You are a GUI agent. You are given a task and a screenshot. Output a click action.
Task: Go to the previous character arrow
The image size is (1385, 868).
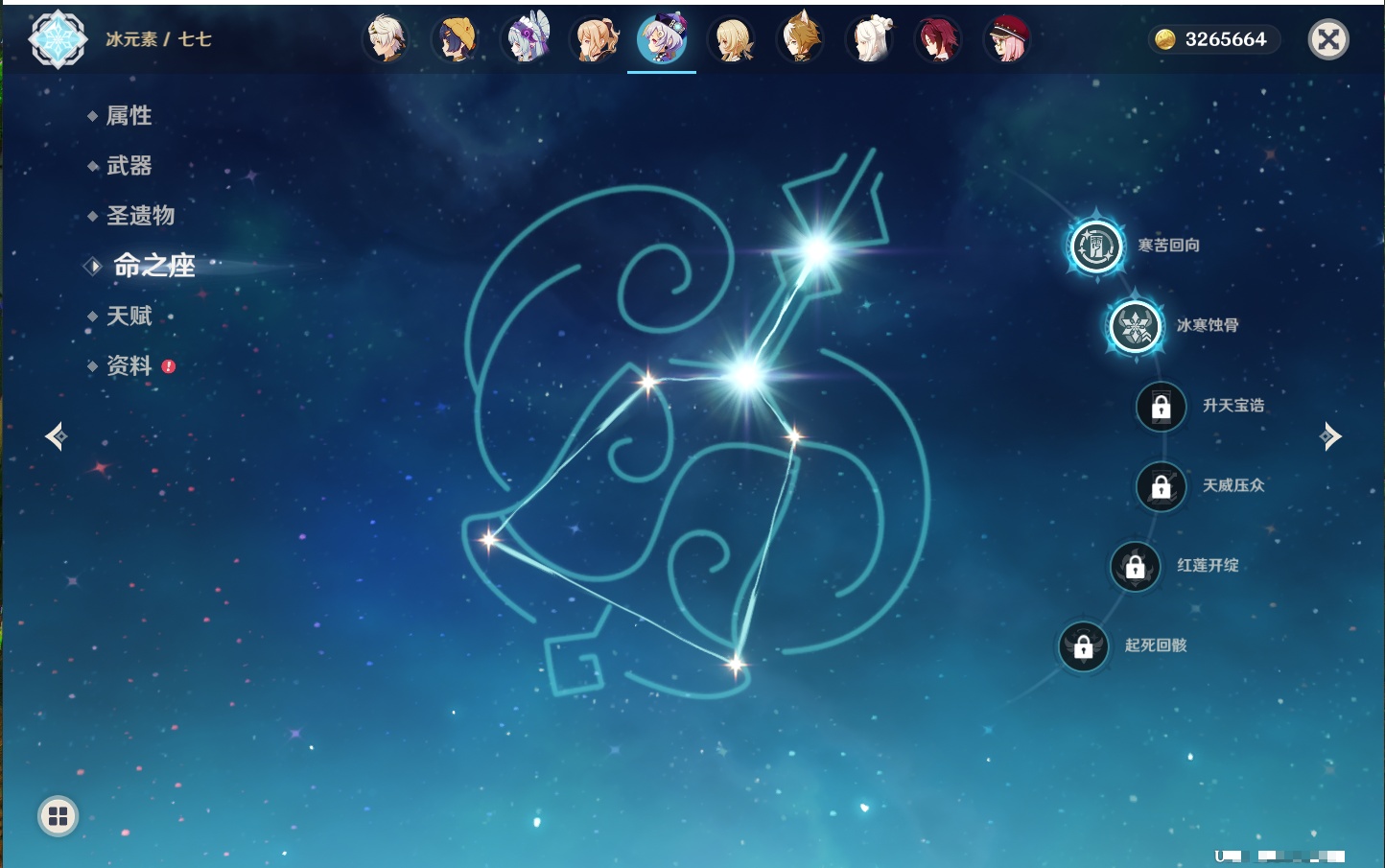point(56,436)
